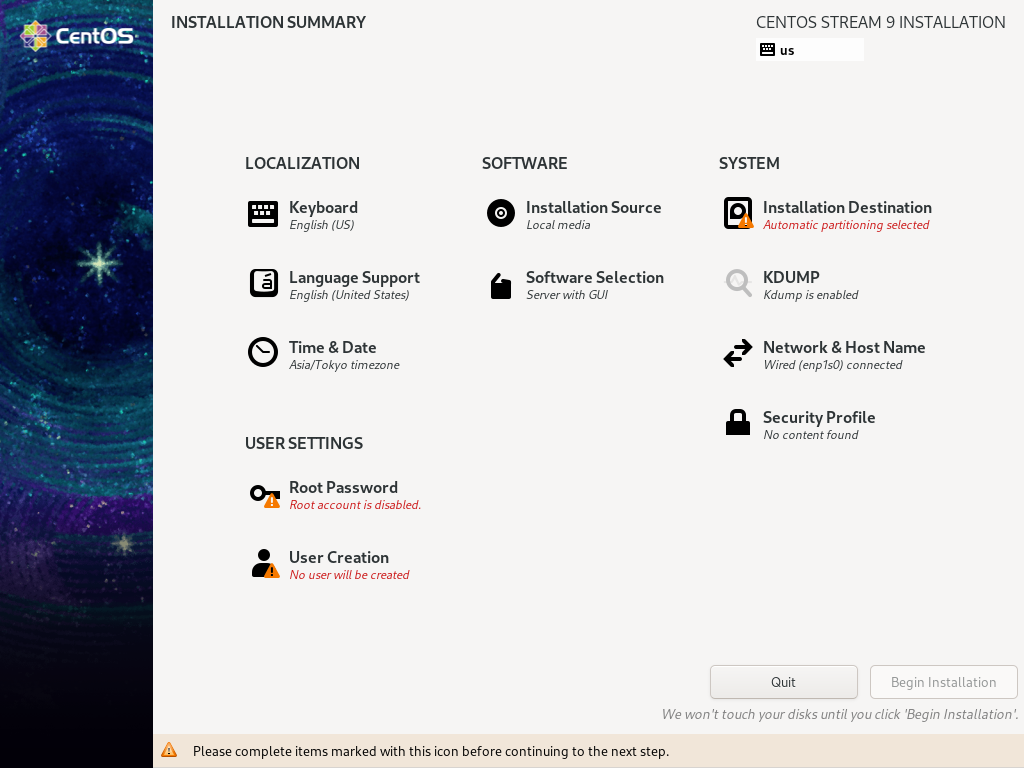Screen dimensions: 1024x768
Task: Click the CentOS logo in sidebar
Action: 77,36
